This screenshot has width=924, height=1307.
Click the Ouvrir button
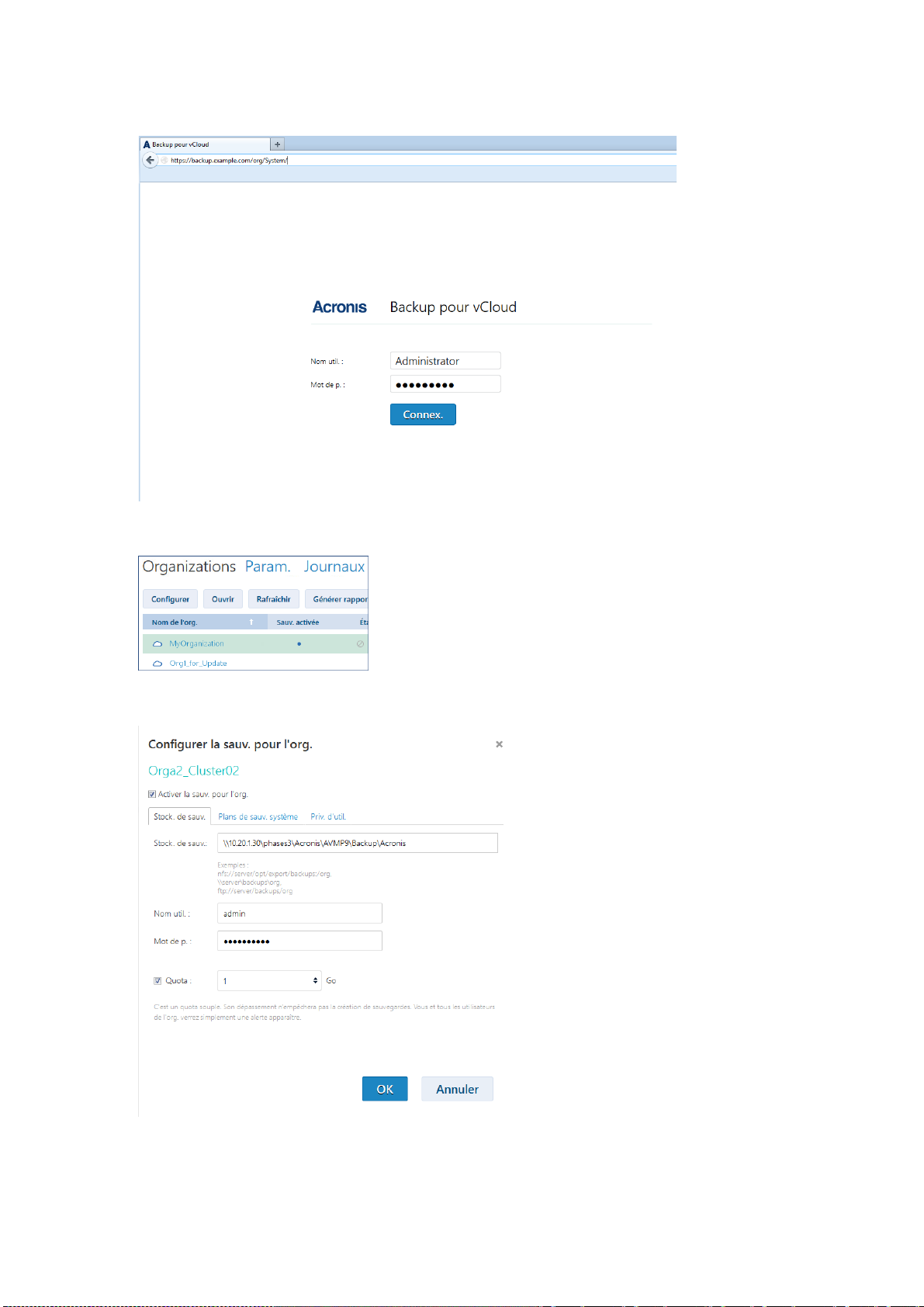coord(223,599)
